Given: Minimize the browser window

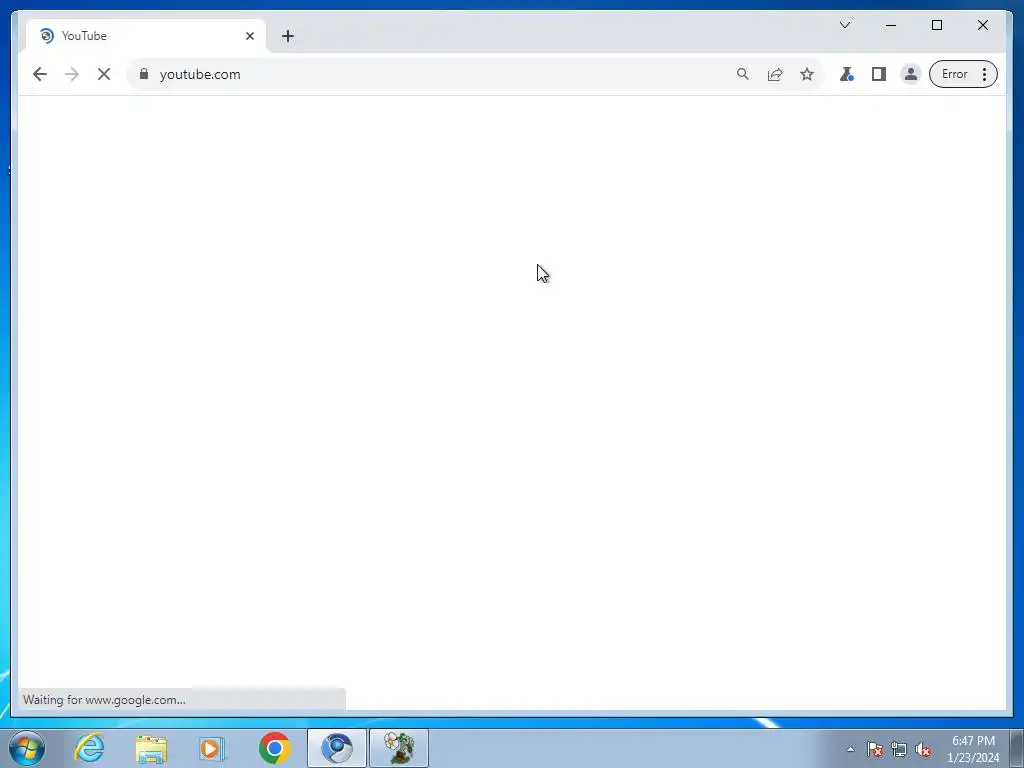Looking at the screenshot, I should pyautogui.click(x=891, y=25).
